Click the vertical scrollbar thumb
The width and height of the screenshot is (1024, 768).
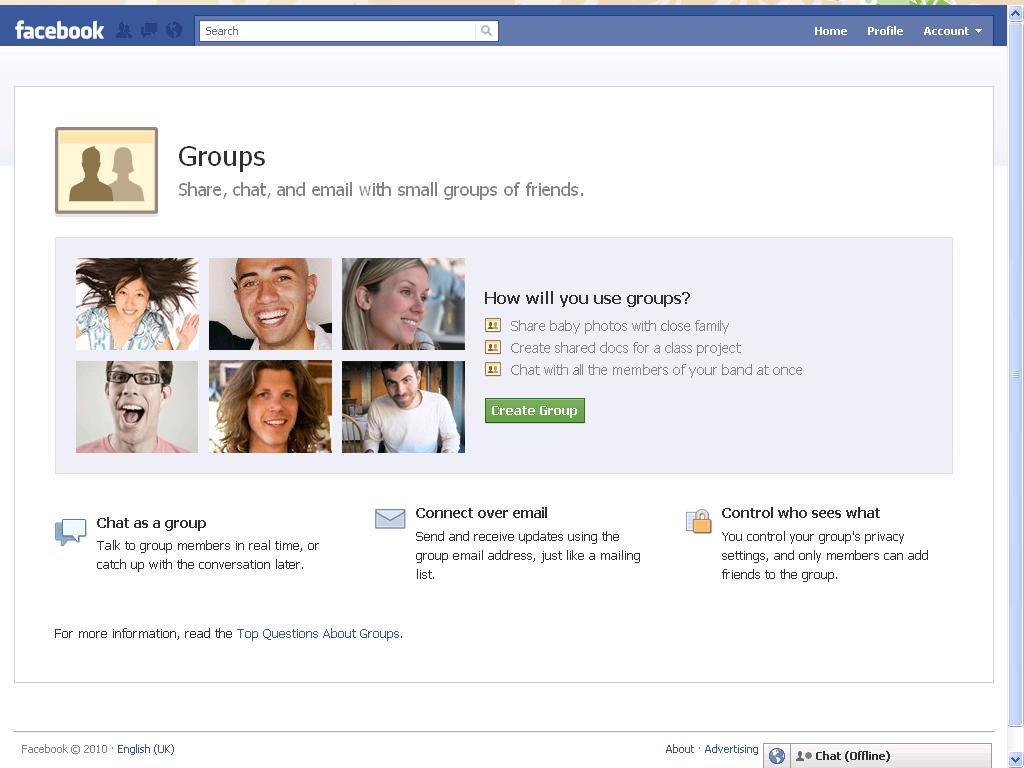[1016, 374]
